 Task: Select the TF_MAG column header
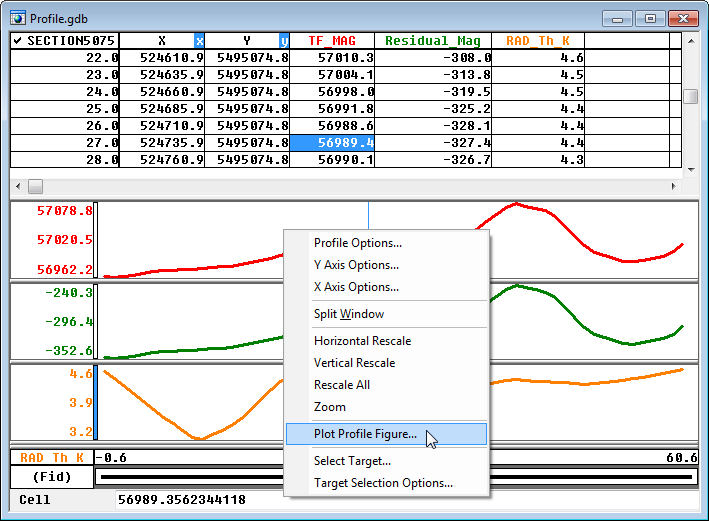[x=332, y=41]
